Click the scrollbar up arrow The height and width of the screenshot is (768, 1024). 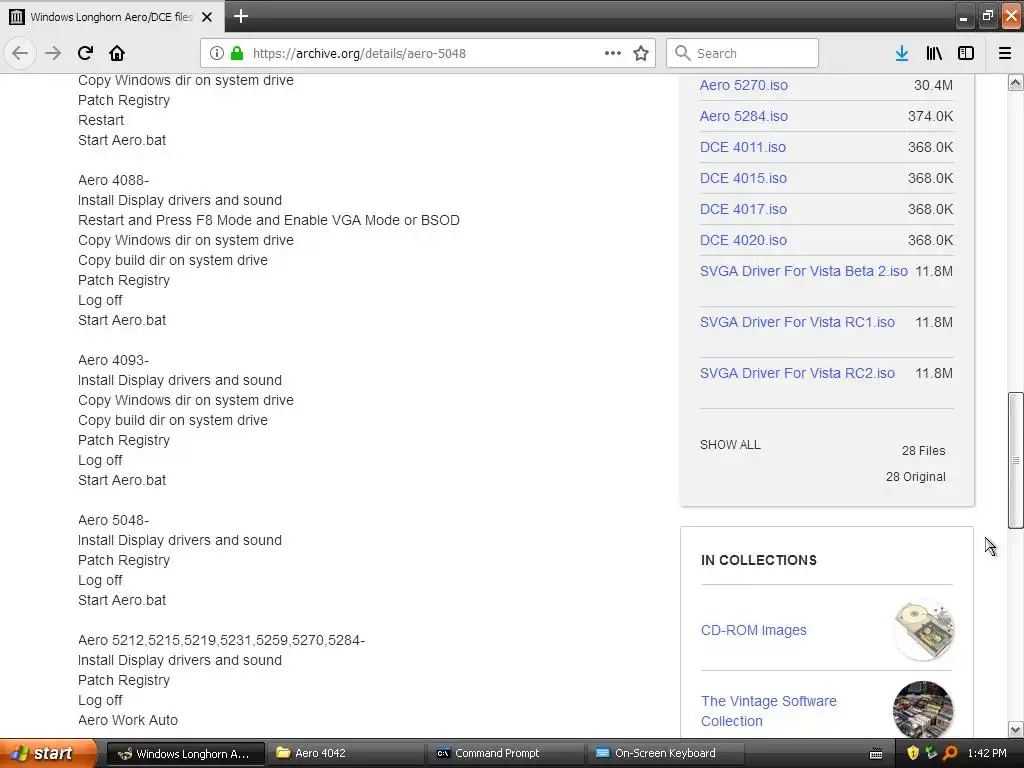pos(1015,82)
